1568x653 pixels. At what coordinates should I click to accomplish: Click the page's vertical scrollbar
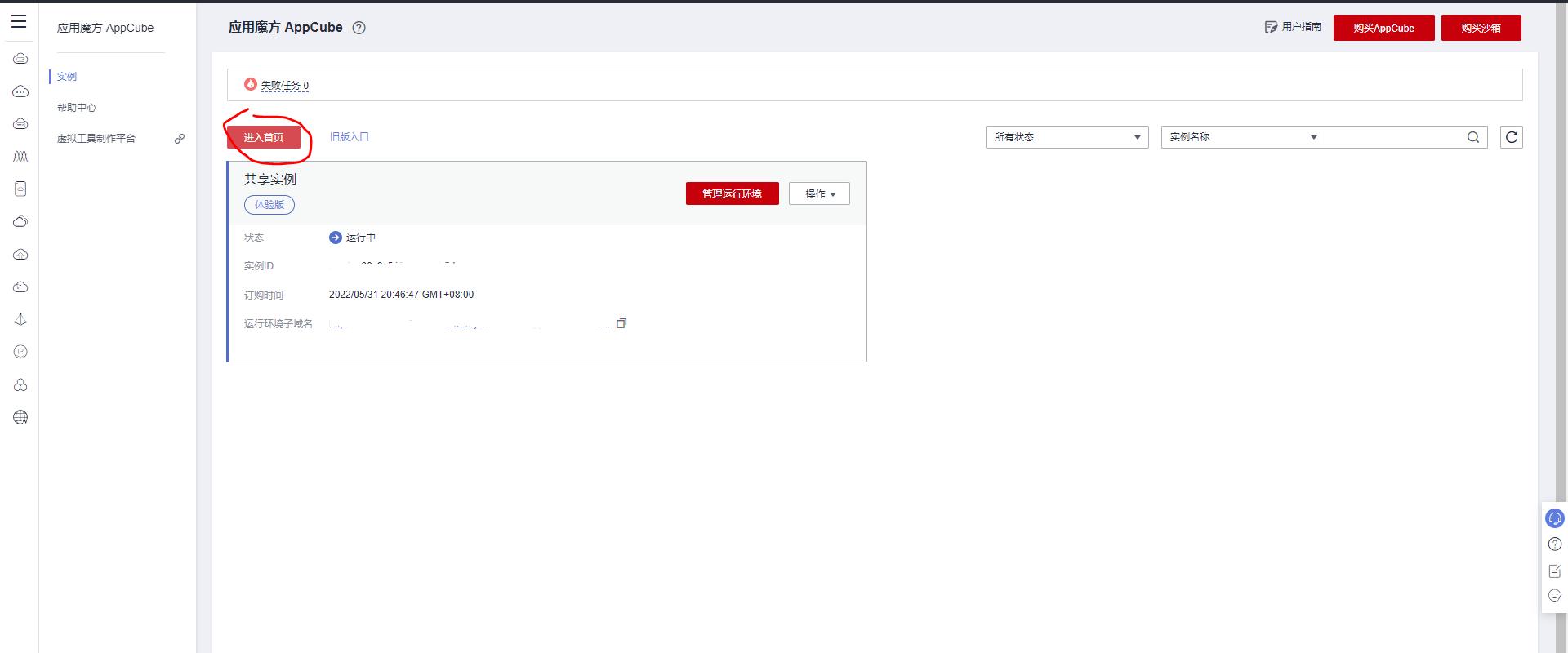click(x=1561, y=326)
